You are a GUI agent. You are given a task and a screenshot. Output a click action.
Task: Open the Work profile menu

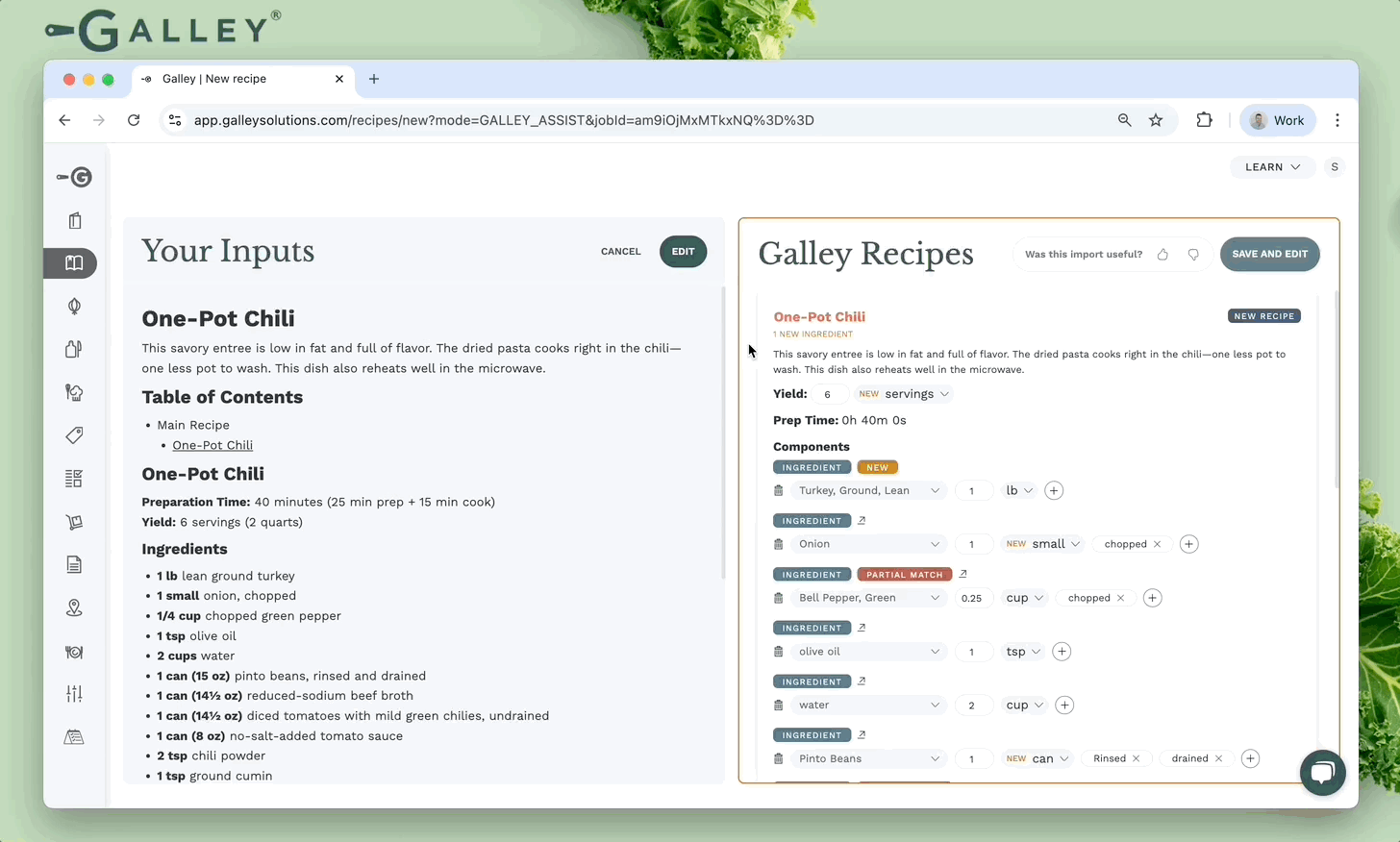point(1277,120)
